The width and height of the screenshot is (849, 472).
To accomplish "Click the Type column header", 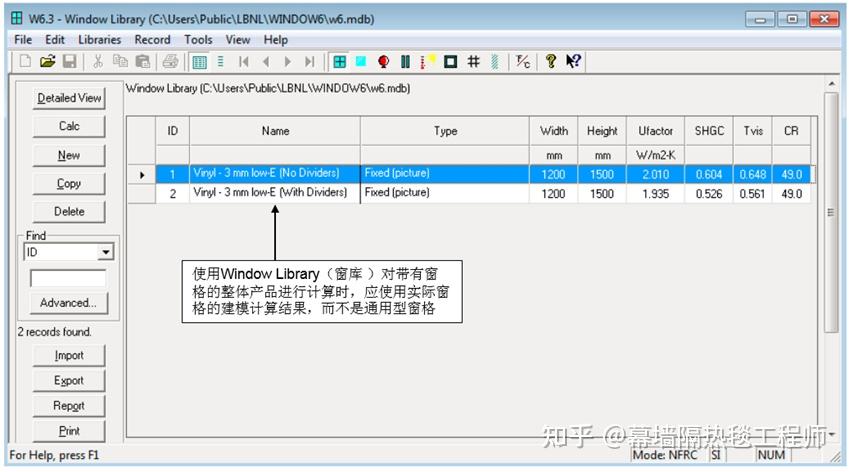I will [445, 130].
